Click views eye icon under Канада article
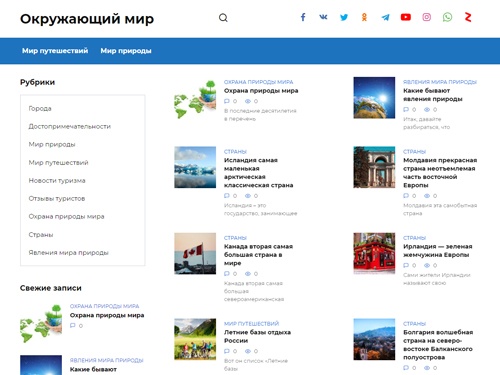This screenshot has width=500, height=375. coord(248,274)
